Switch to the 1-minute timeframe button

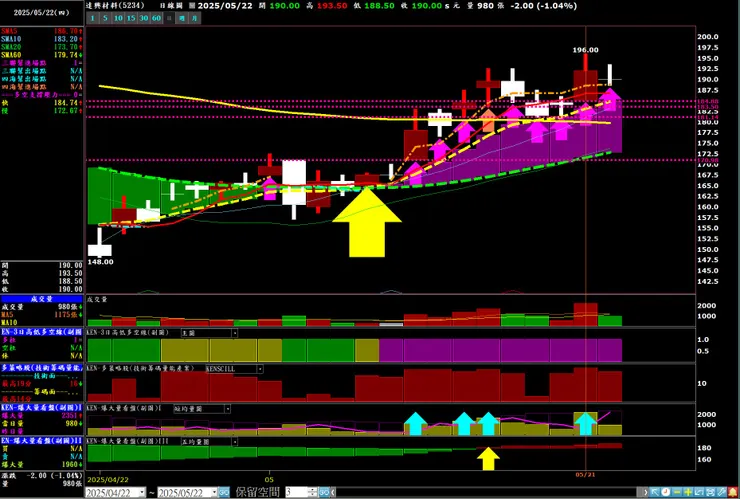(x=93, y=18)
